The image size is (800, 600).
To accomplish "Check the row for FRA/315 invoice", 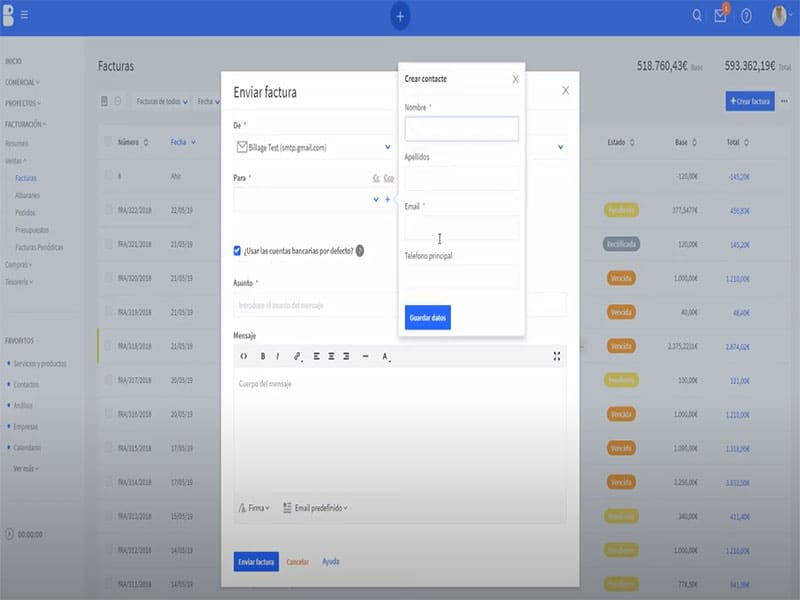I will pos(108,447).
